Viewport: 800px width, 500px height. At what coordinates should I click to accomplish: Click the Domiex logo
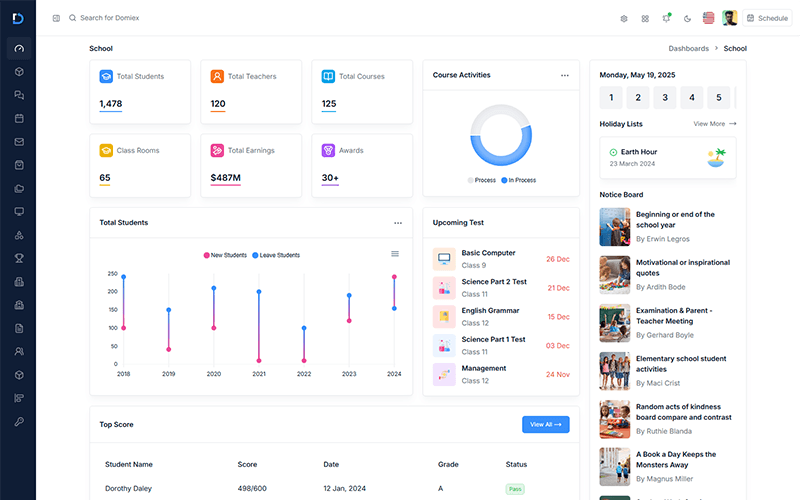pos(18,18)
